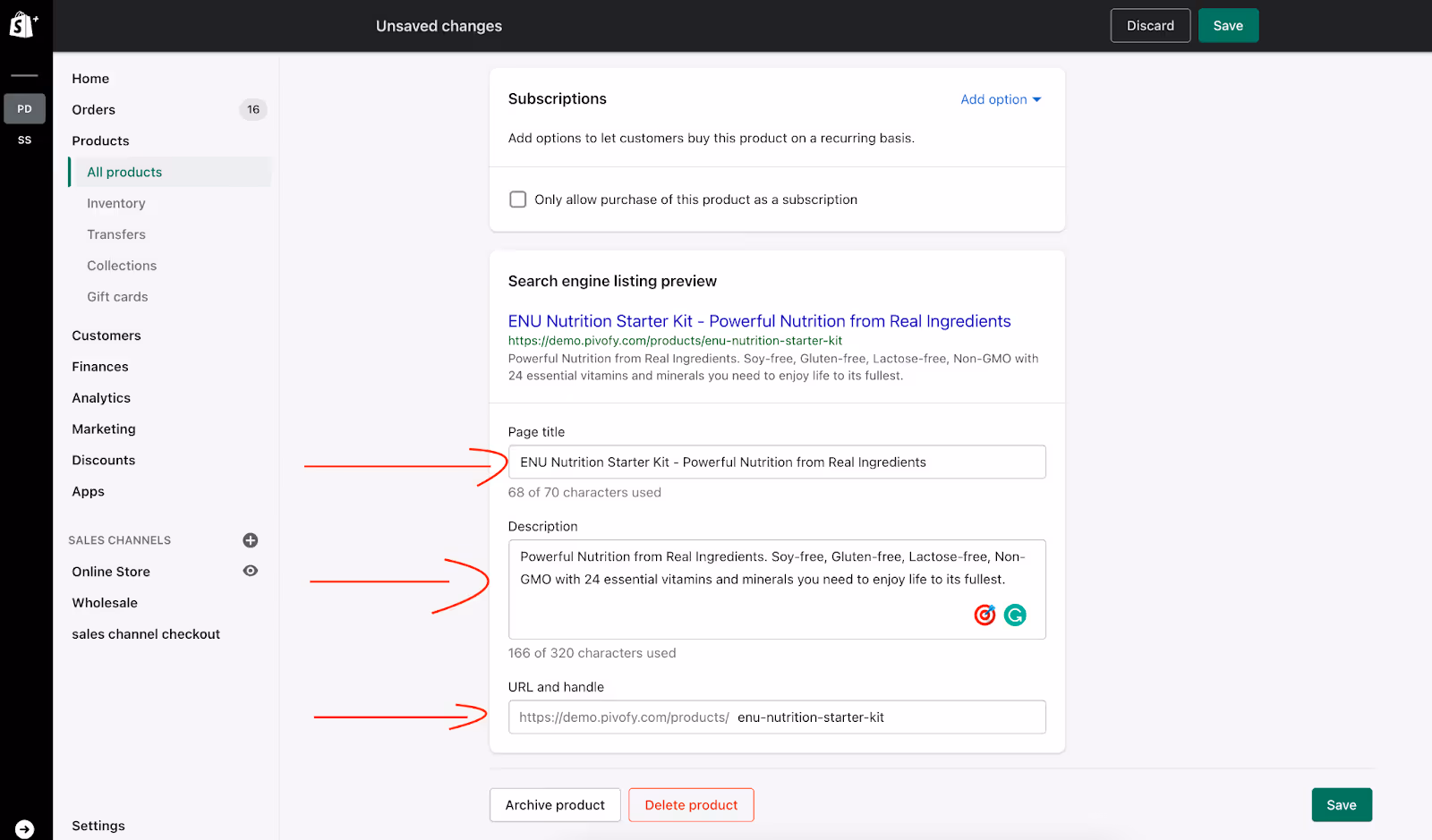Image resolution: width=1432 pixels, height=840 pixels.
Task: Click the green preview URL text
Action: click(675, 341)
